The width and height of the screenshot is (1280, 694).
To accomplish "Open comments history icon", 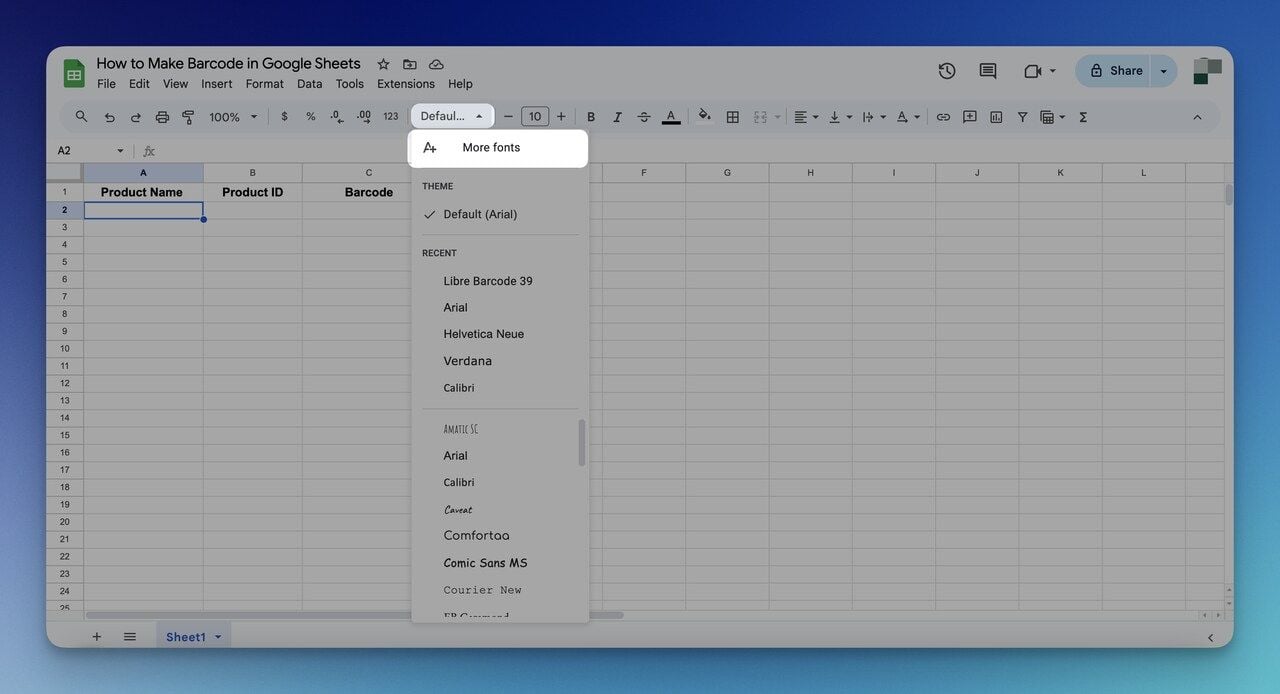I will pyautogui.click(x=988, y=71).
